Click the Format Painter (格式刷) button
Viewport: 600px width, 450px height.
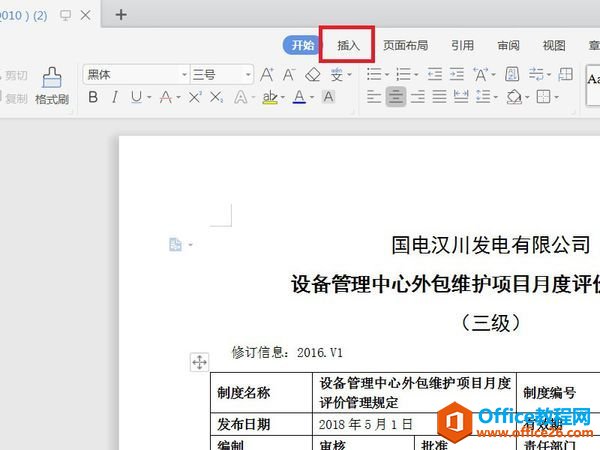(x=51, y=87)
